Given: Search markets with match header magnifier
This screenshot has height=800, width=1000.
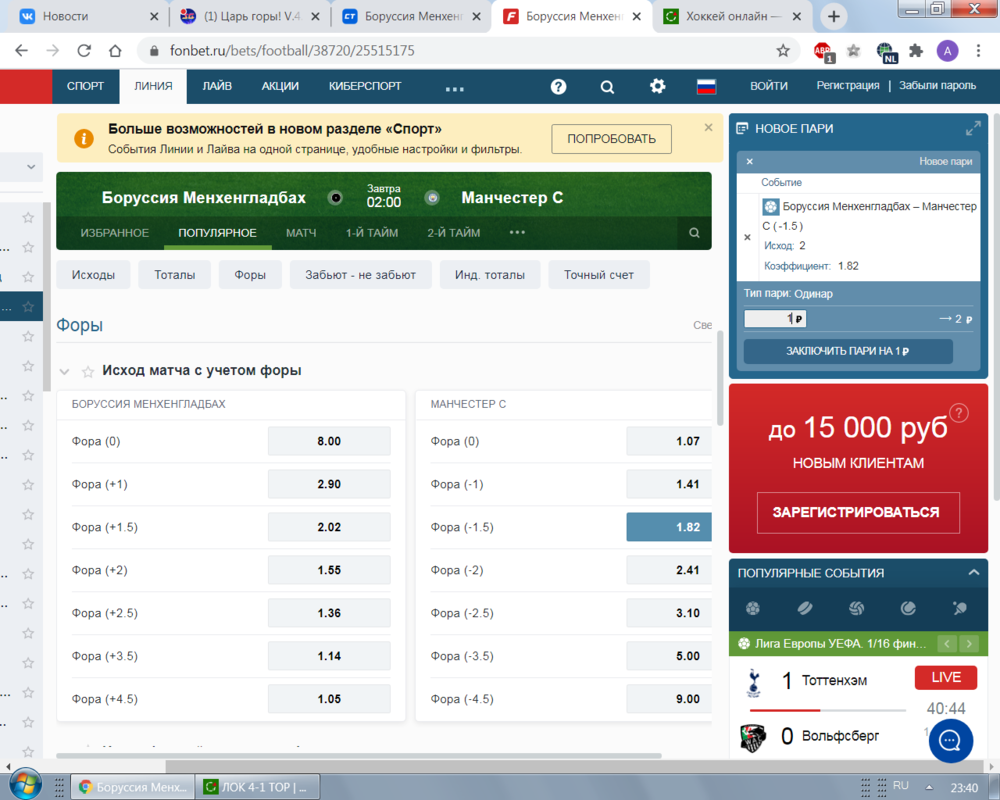Looking at the screenshot, I should pos(694,233).
